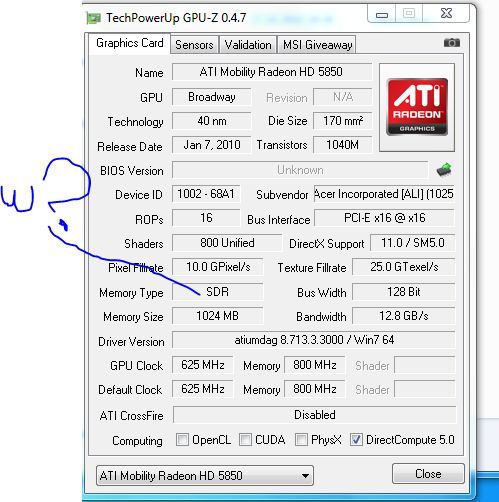This screenshot has height=502, width=499.
Task: Open the Validation tab
Action: point(248,45)
